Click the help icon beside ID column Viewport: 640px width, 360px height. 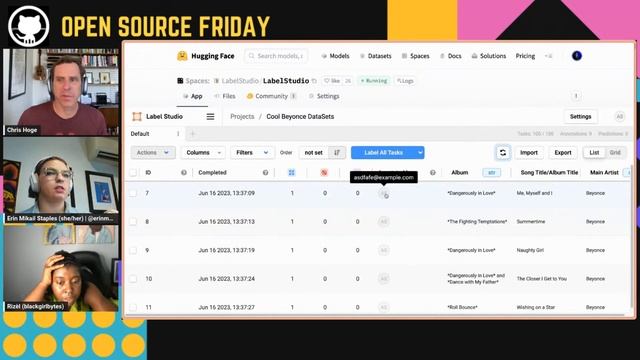184,173
